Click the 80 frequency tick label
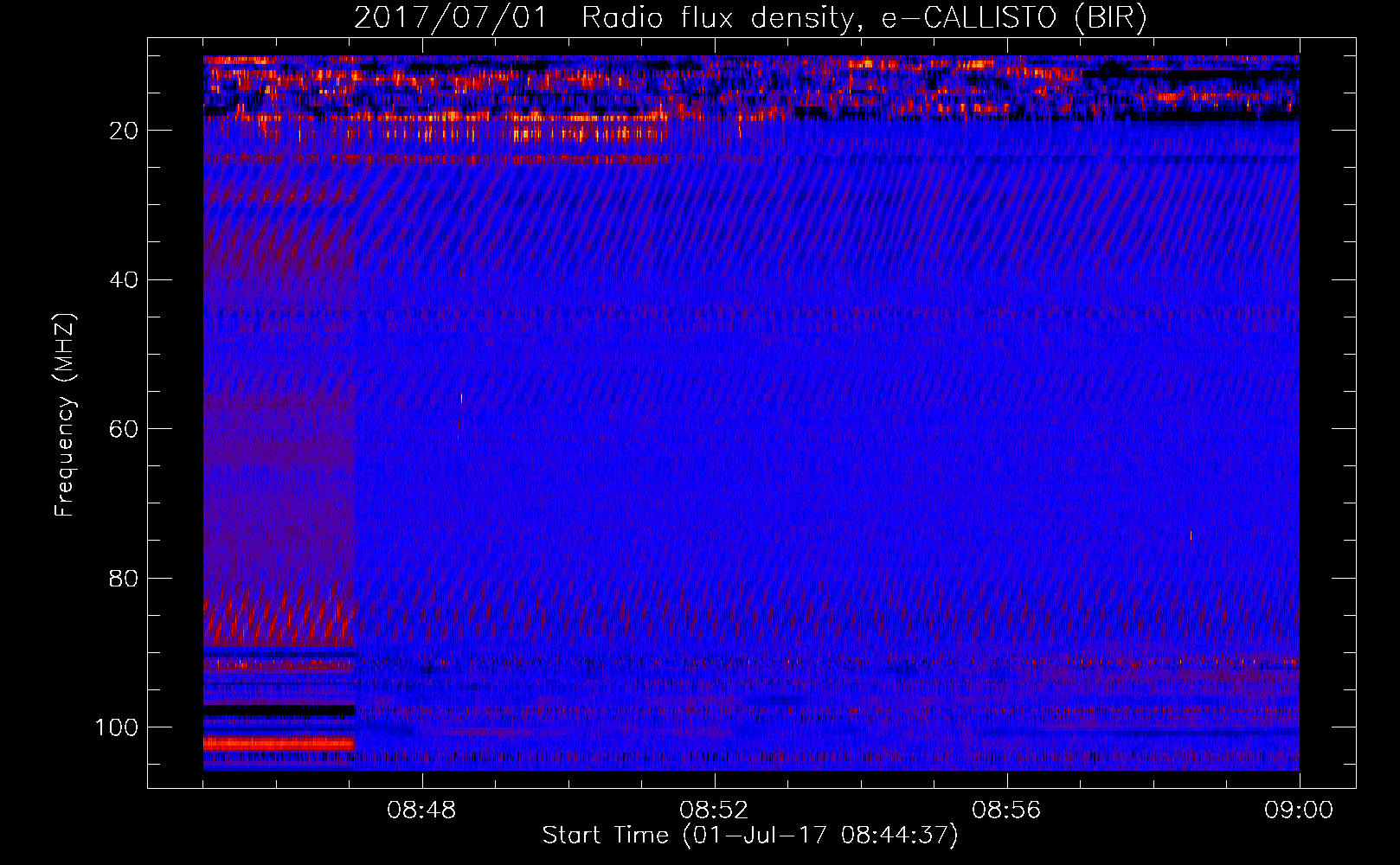The width and height of the screenshot is (1400, 865). tap(124, 579)
